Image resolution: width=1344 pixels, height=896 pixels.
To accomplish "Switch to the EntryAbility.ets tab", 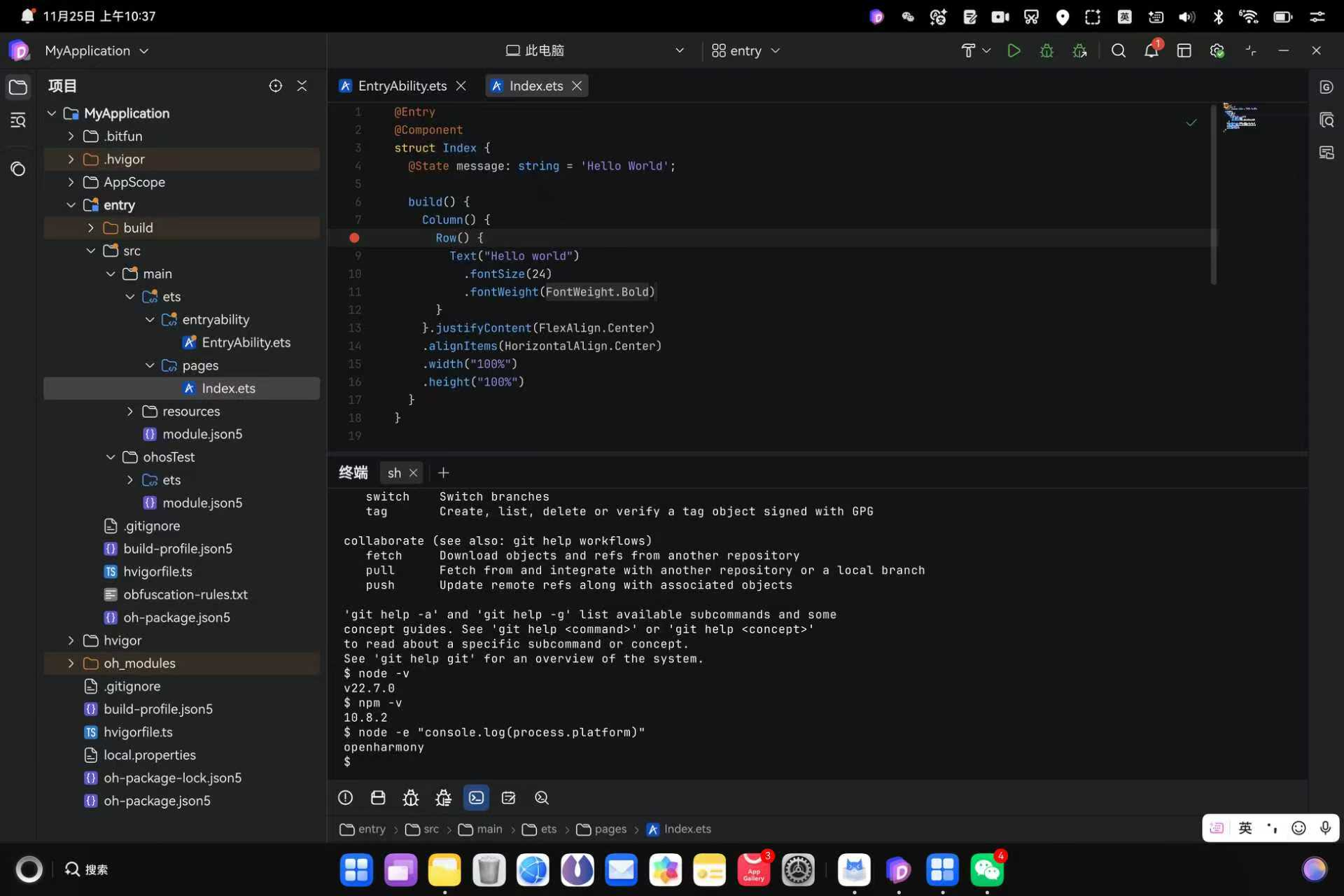I will point(402,85).
